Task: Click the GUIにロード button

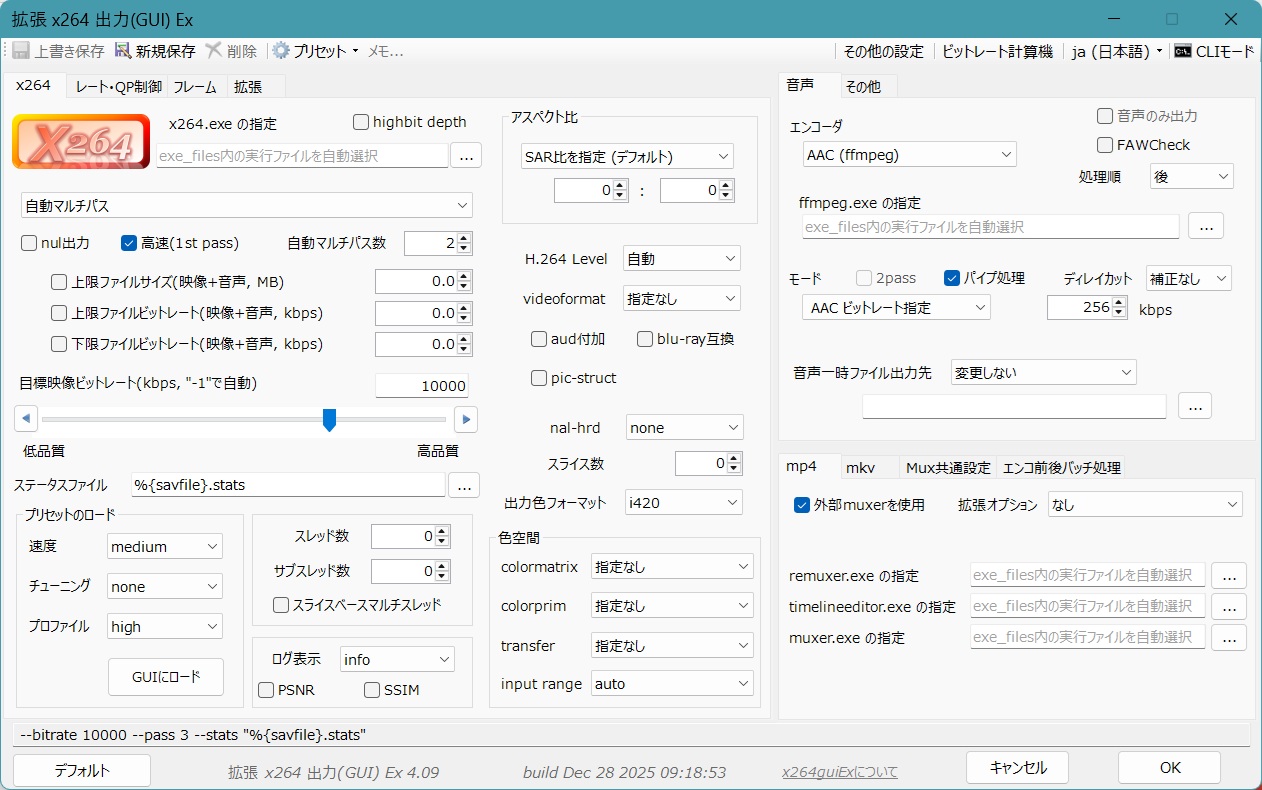Action: [x=166, y=677]
